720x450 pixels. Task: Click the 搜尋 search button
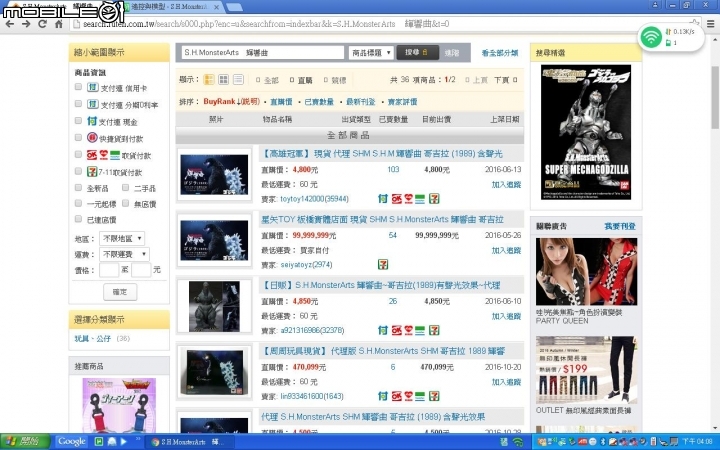click(417, 53)
